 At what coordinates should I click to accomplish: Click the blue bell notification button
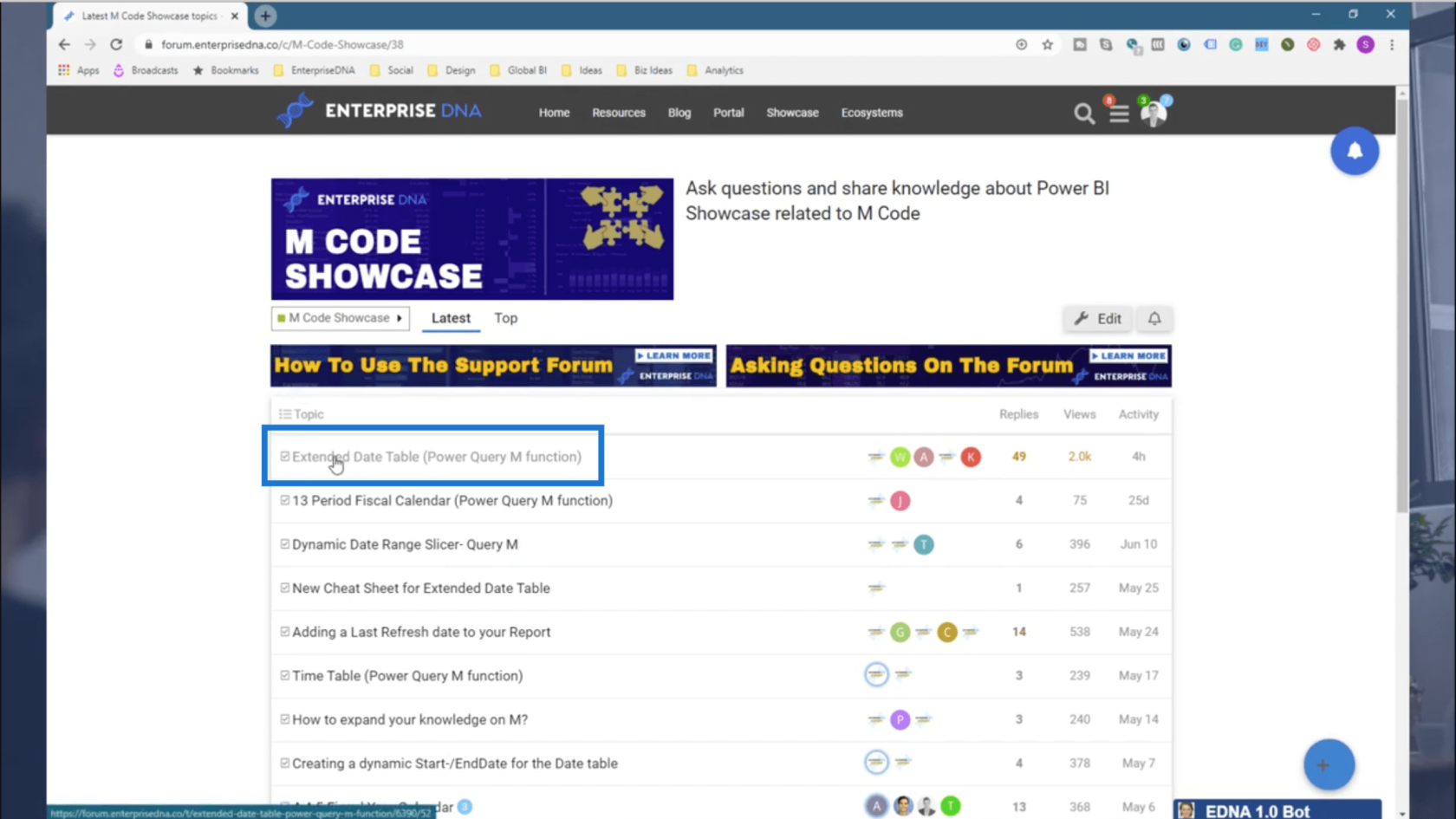point(1355,151)
